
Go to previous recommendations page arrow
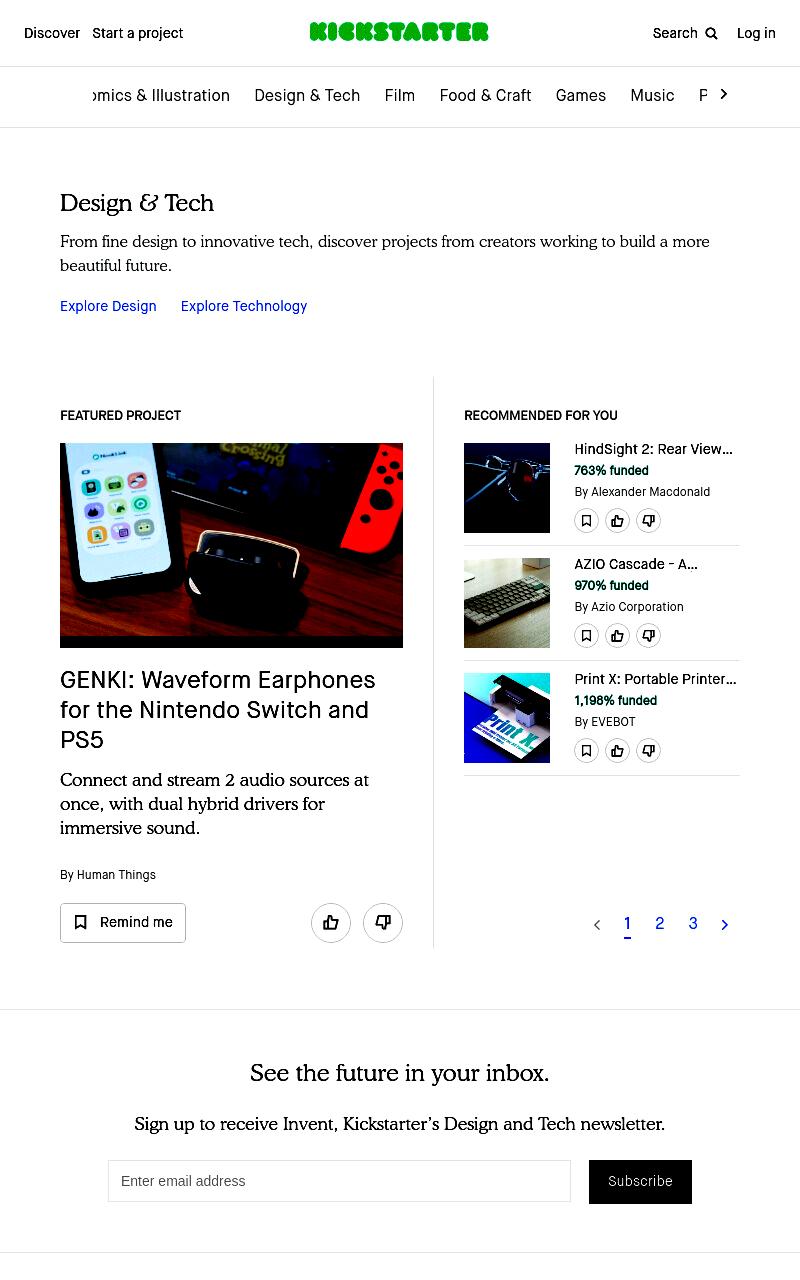pos(597,925)
